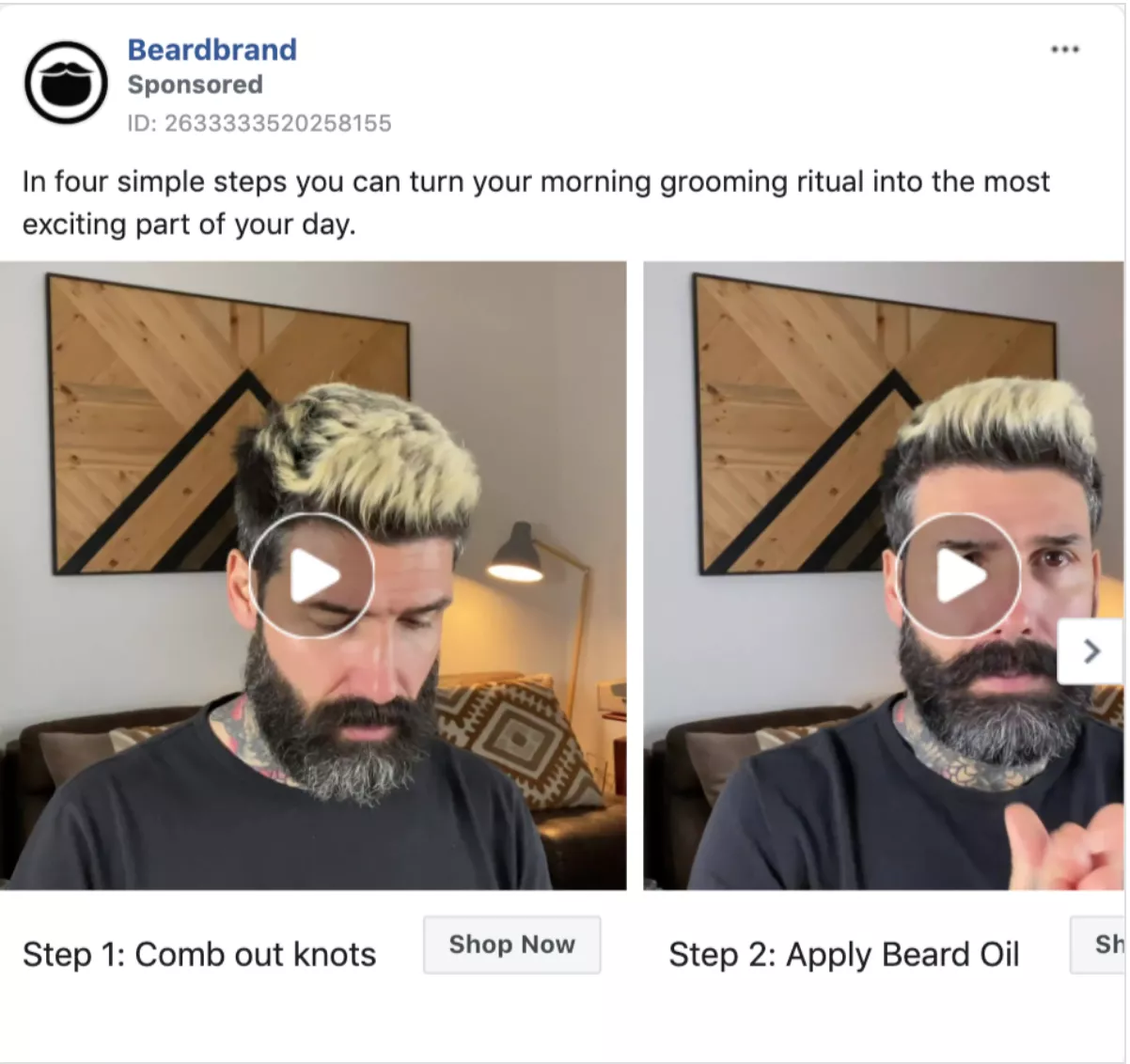Screen dimensions: 1130x1064
Task: Open the three-dot ad options menu
Action: 1064,49
